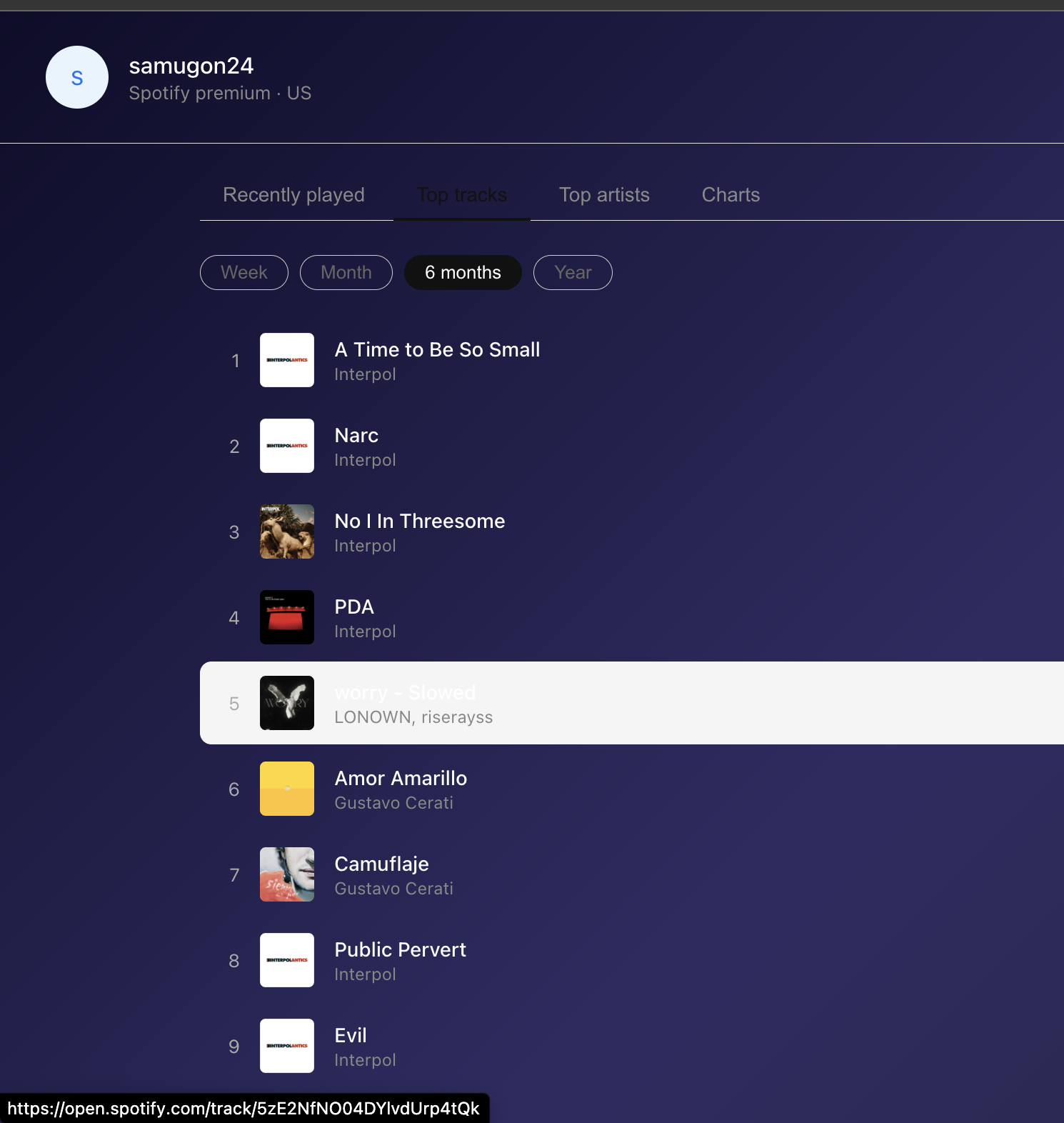Click Interpol artist beneath PDA
Viewport: 1064px width, 1123px height.
(x=365, y=632)
